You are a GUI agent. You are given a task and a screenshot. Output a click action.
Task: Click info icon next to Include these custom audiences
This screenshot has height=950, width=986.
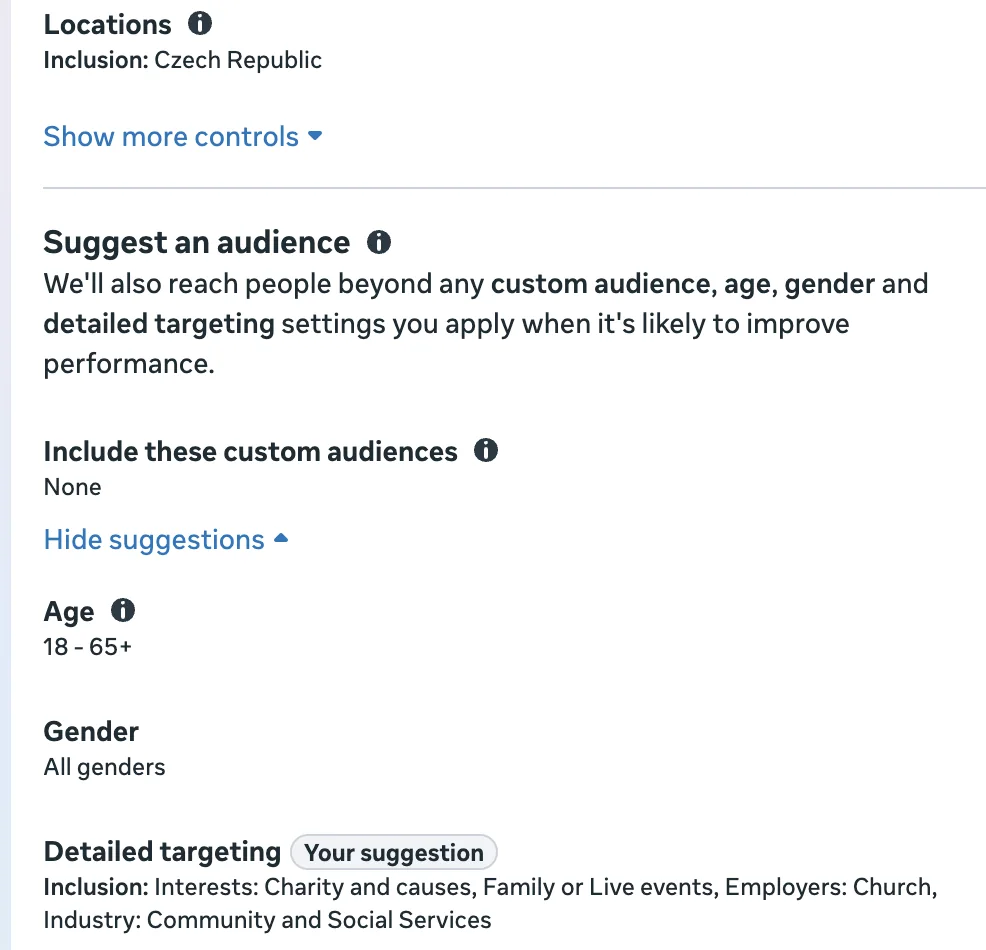(485, 450)
